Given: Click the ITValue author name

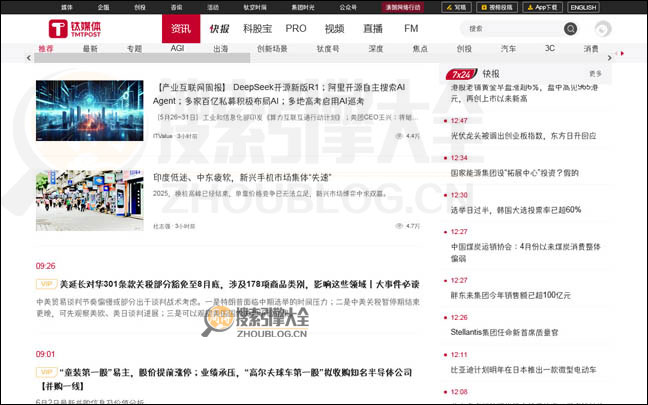Looking at the screenshot, I should click(162, 136).
